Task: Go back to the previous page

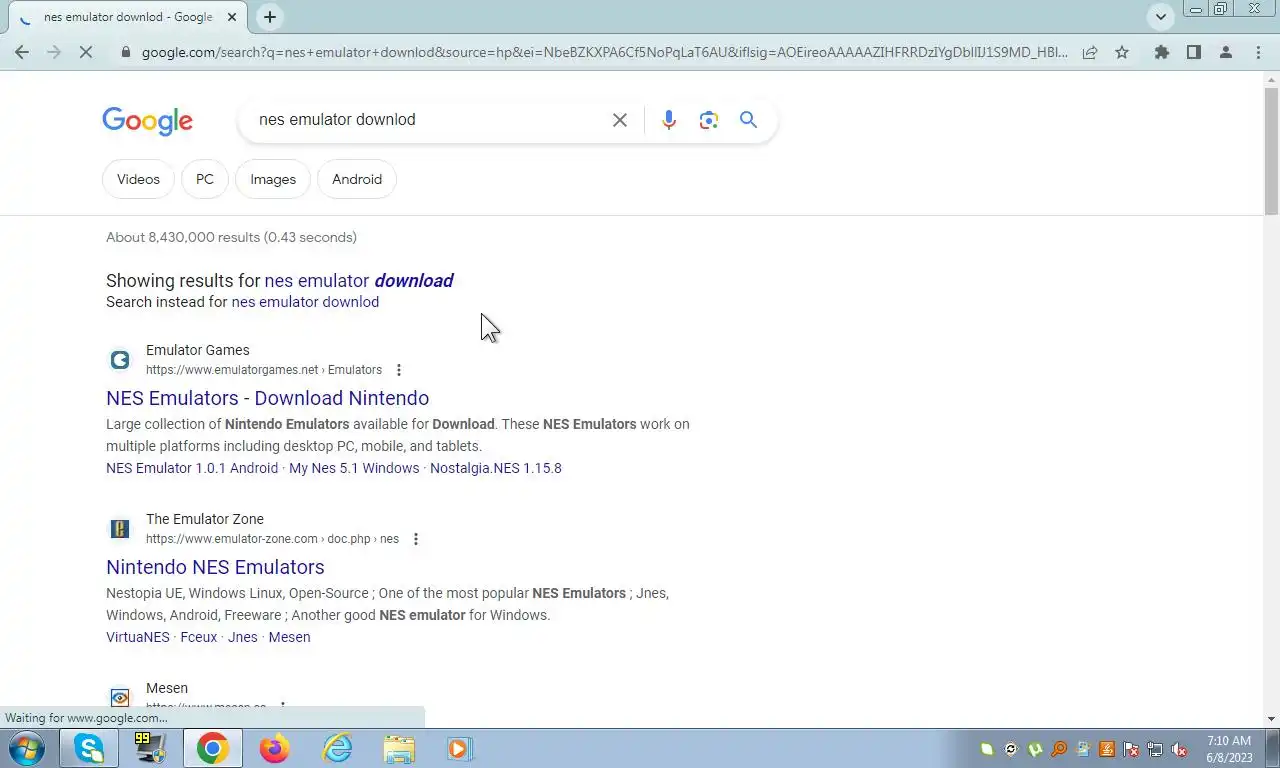Action: 22,52
